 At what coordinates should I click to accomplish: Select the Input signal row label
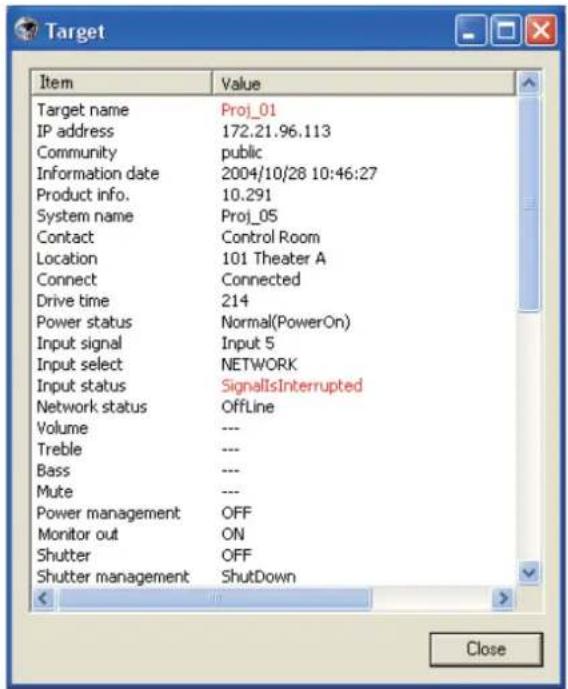[79, 343]
